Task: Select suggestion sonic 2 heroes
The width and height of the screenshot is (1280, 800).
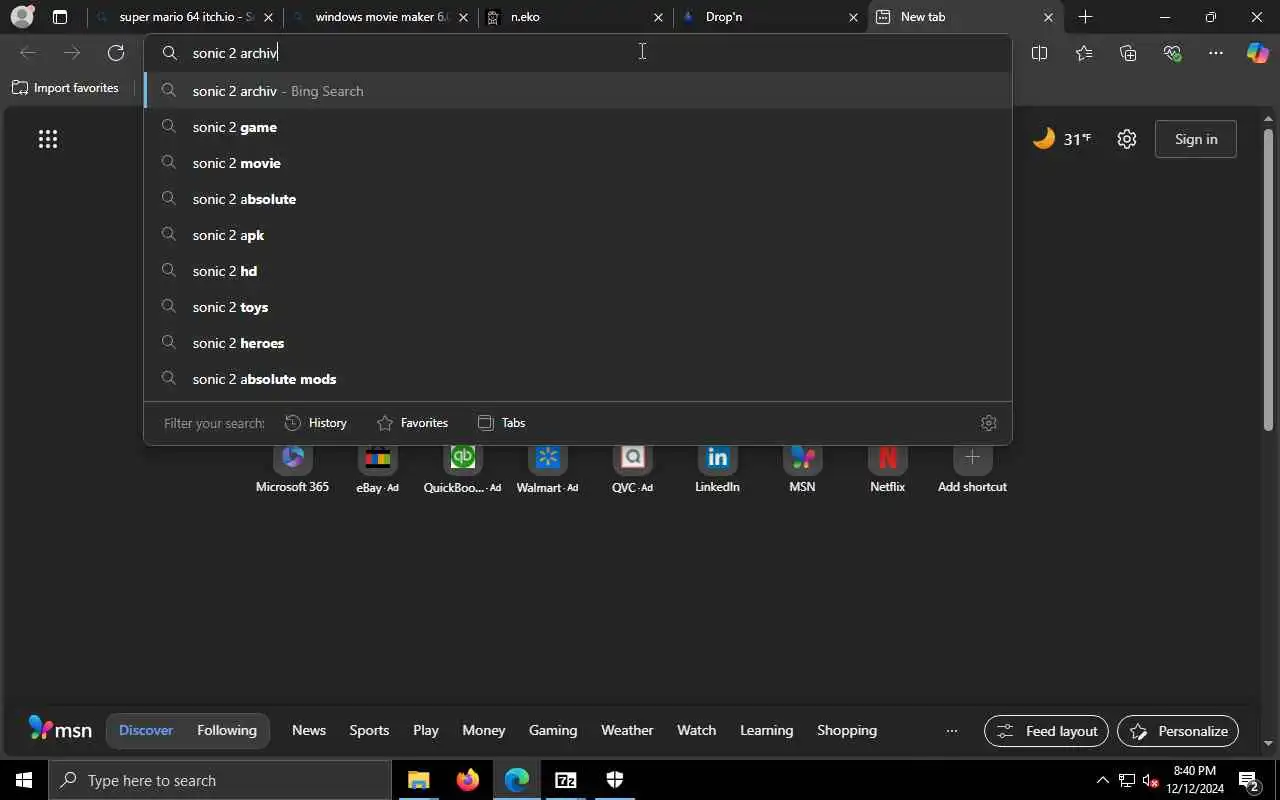Action: pos(578,343)
